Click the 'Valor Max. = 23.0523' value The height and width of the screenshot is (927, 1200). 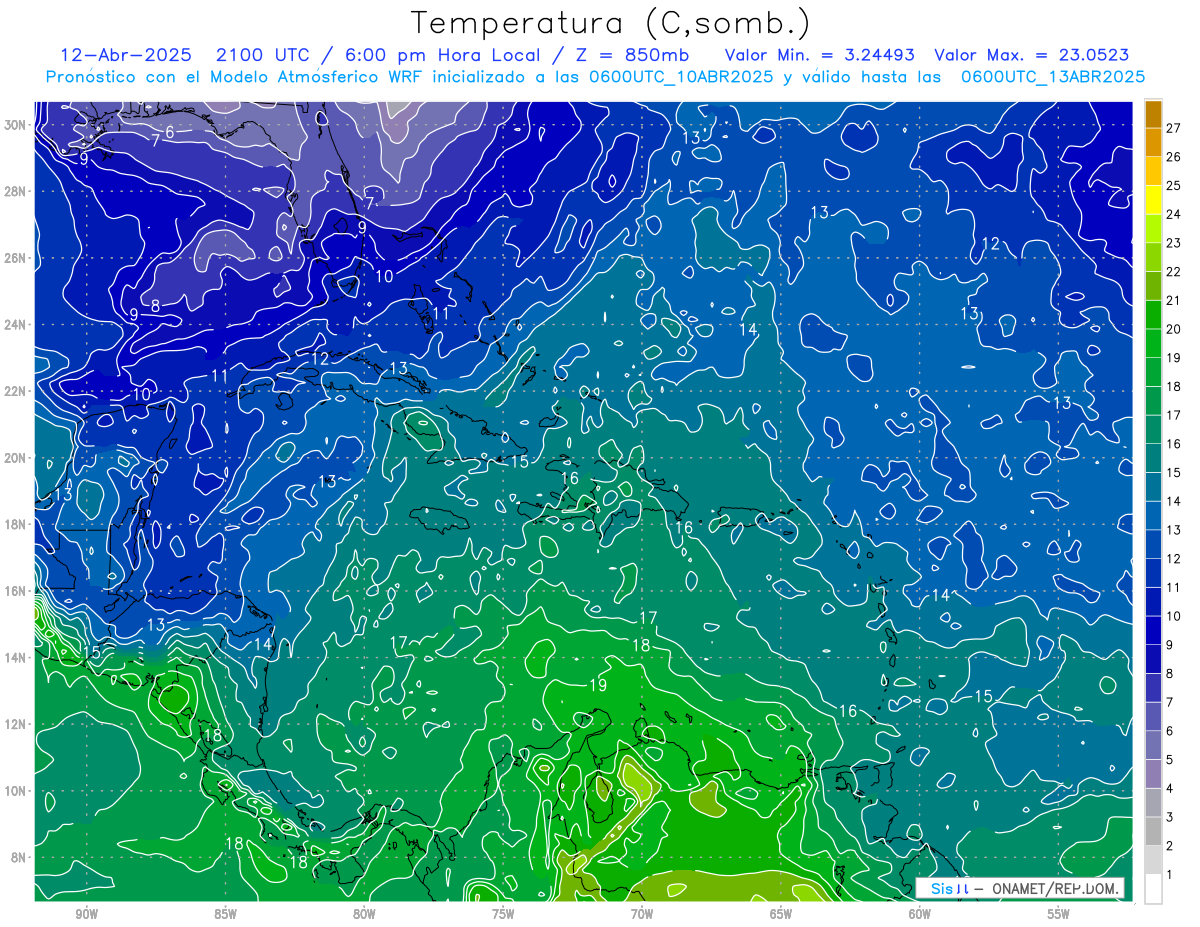coord(1031,55)
